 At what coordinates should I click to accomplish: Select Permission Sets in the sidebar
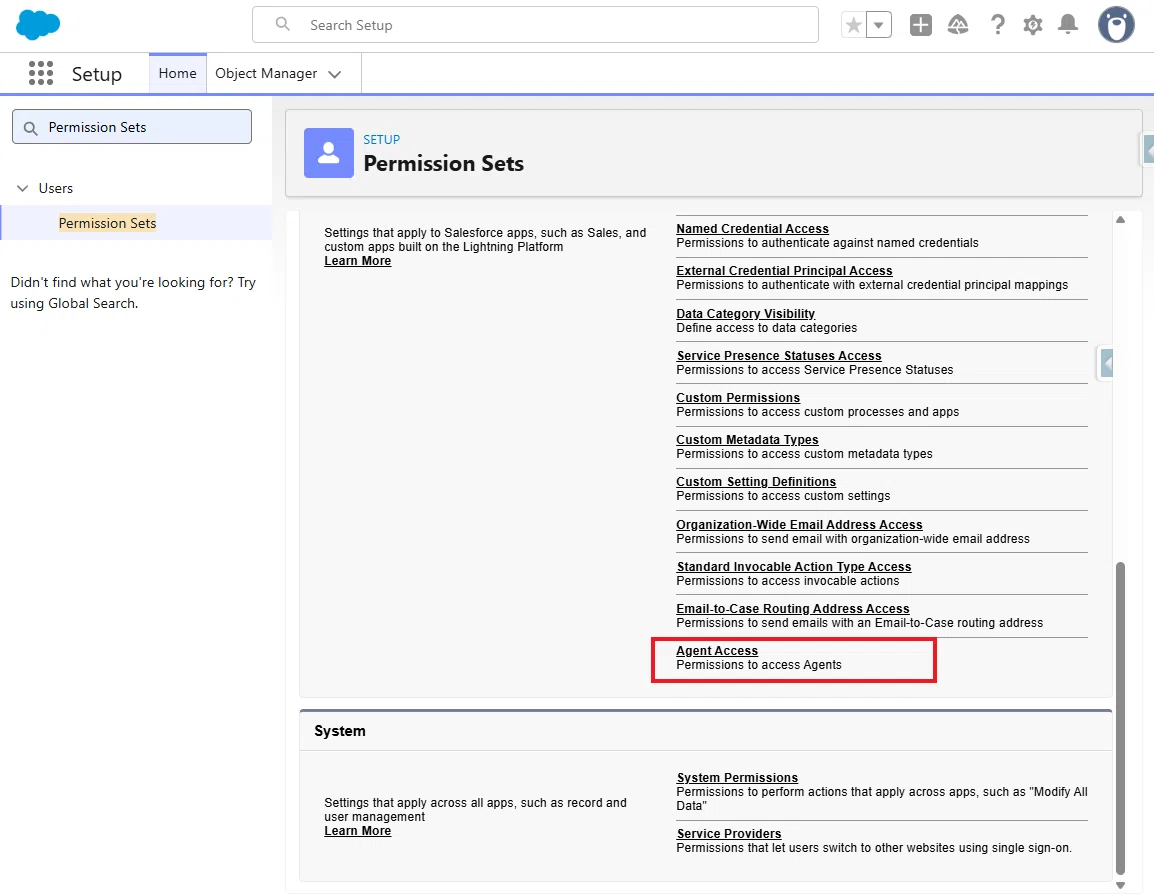pyautogui.click(x=107, y=223)
